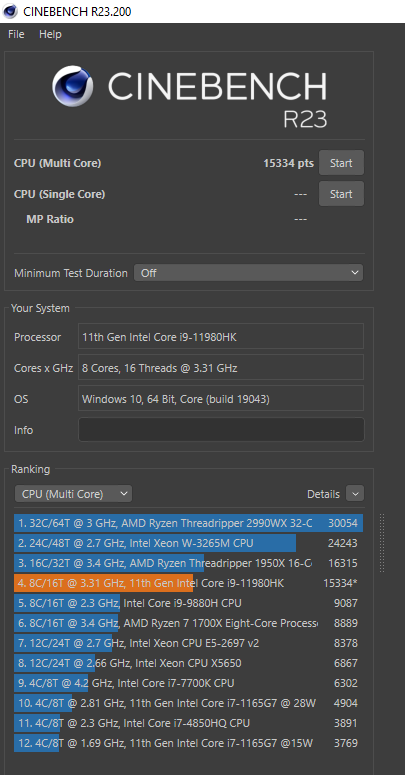Select the Threadripper 2990WX ranking entry
The height and width of the screenshot is (775, 405).
(x=188, y=523)
